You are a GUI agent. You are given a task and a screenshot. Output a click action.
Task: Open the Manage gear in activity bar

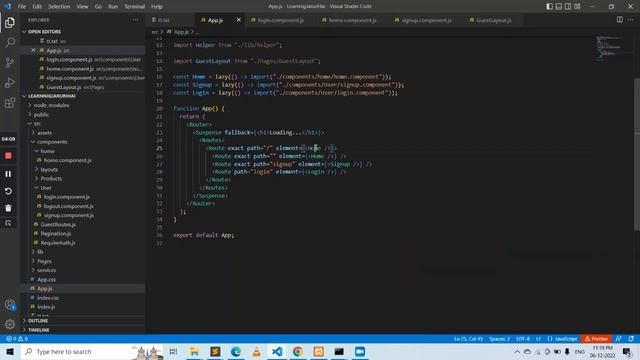click(10, 324)
